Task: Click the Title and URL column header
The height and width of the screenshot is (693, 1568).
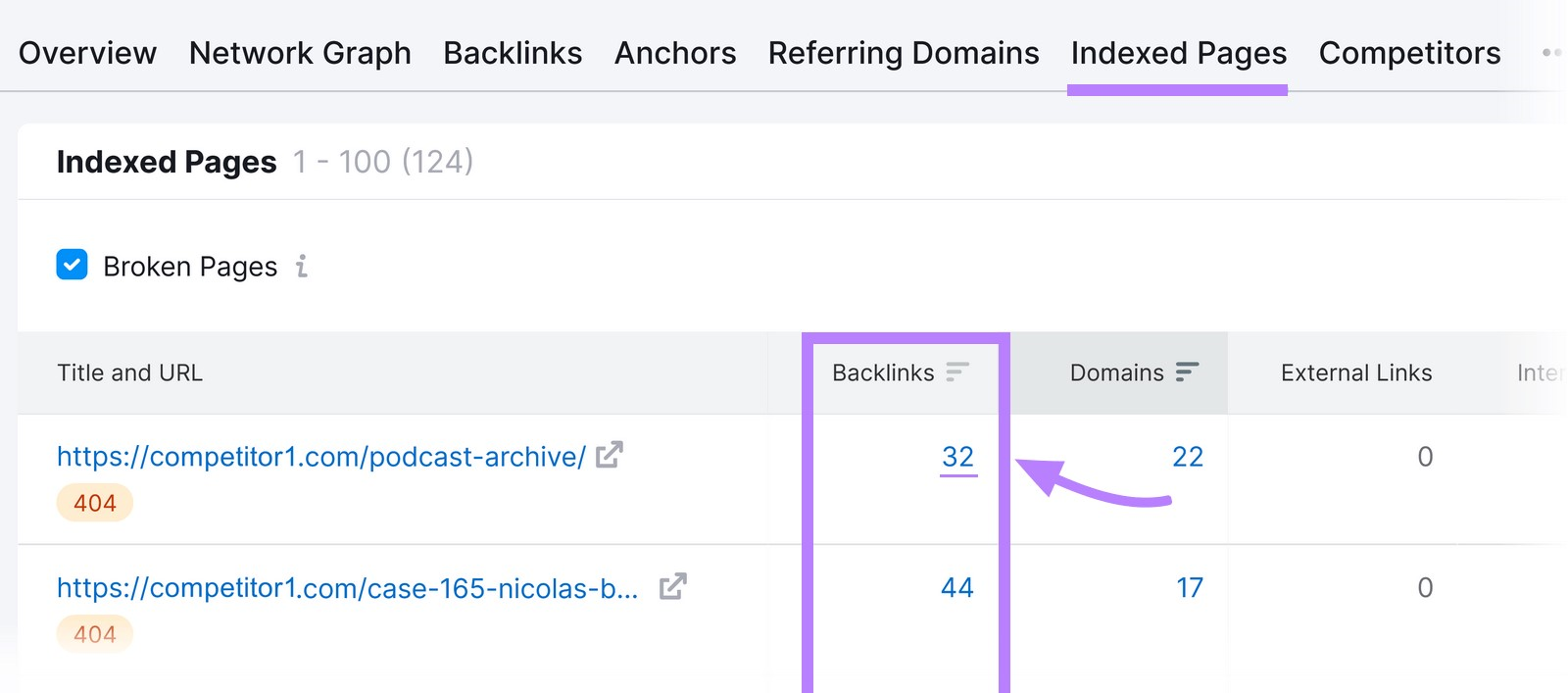Action: (130, 372)
